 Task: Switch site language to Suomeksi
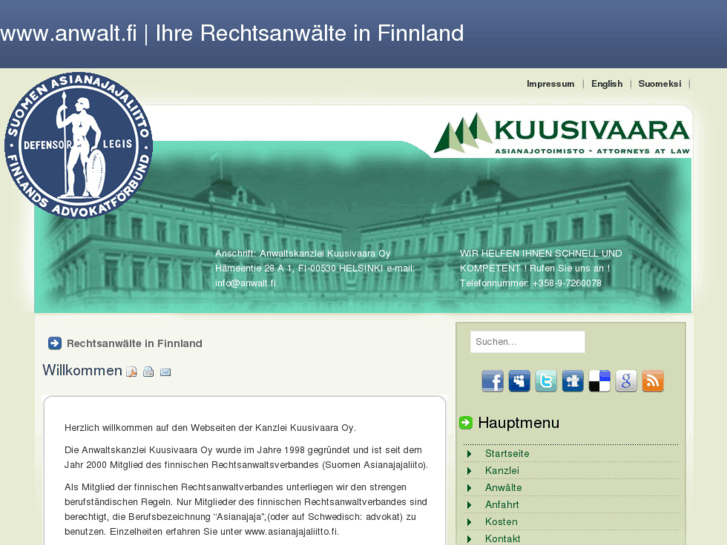[x=660, y=84]
